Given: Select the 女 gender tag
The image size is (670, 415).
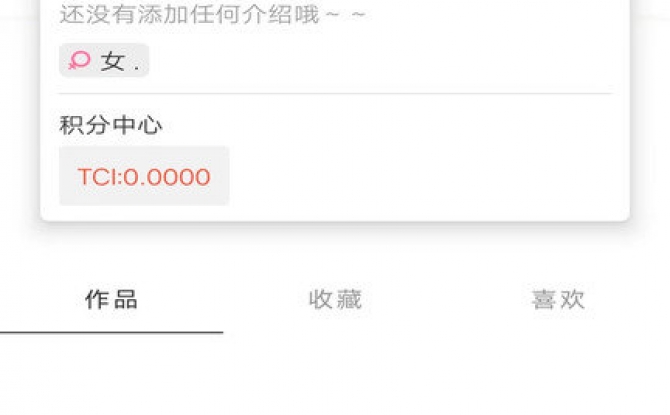Looking at the screenshot, I should (x=104, y=60).
